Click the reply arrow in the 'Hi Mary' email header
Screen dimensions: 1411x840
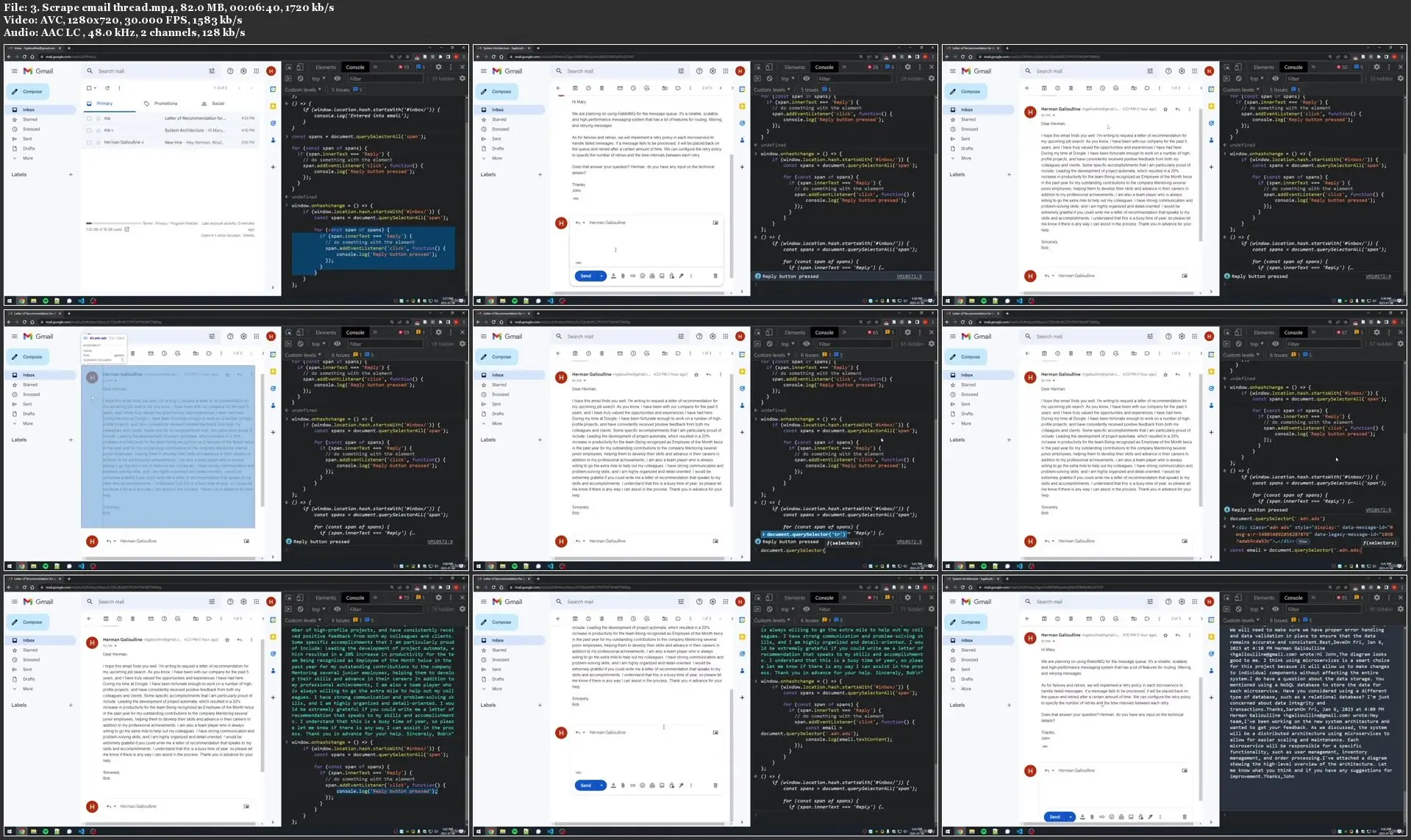(x=1177, y=635)
